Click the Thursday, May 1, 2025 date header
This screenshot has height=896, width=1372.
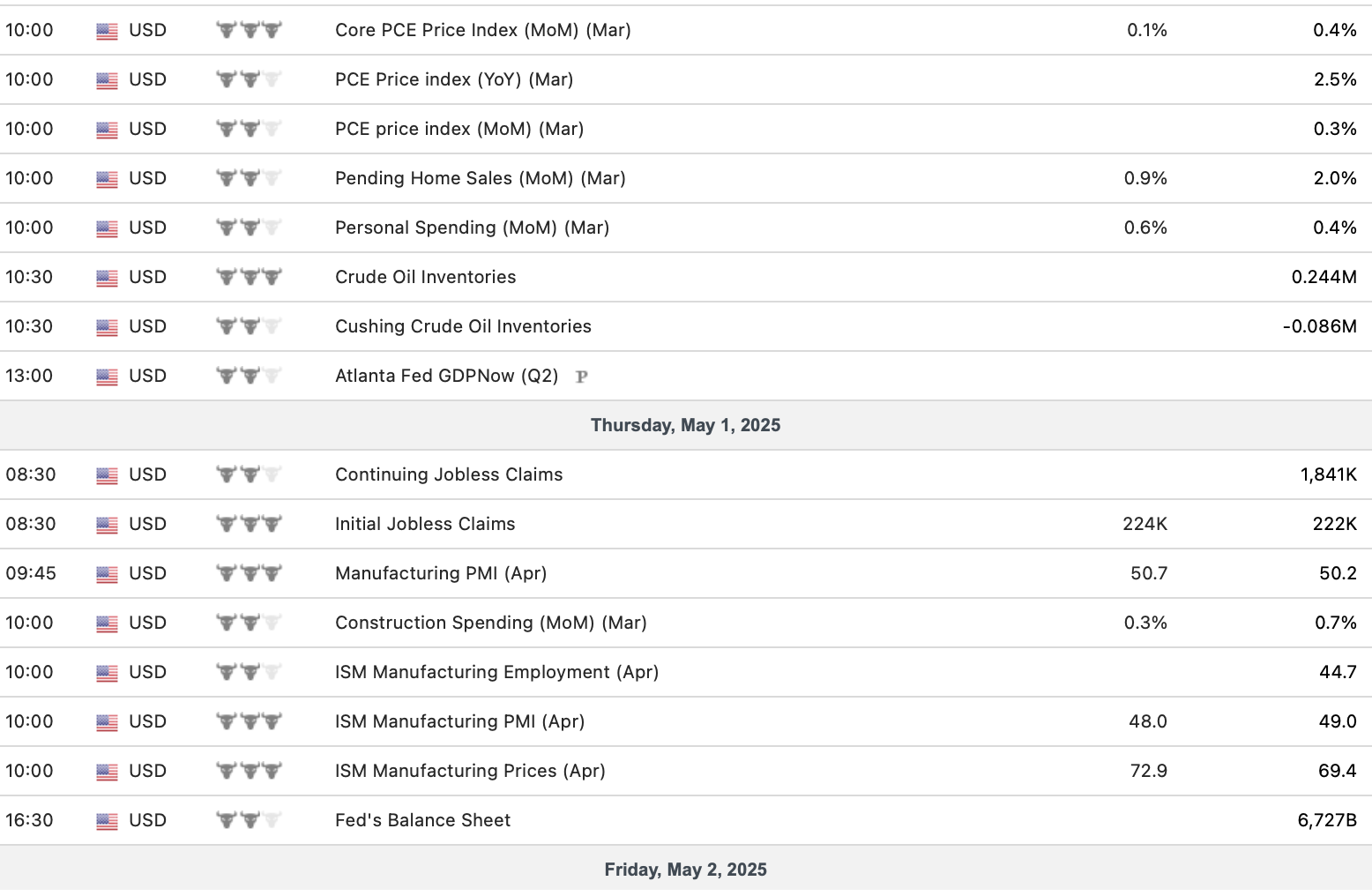pos(685,425)
